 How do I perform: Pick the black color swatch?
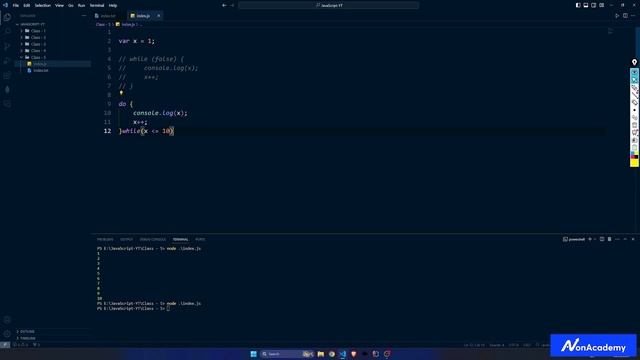tap(636, 157)
